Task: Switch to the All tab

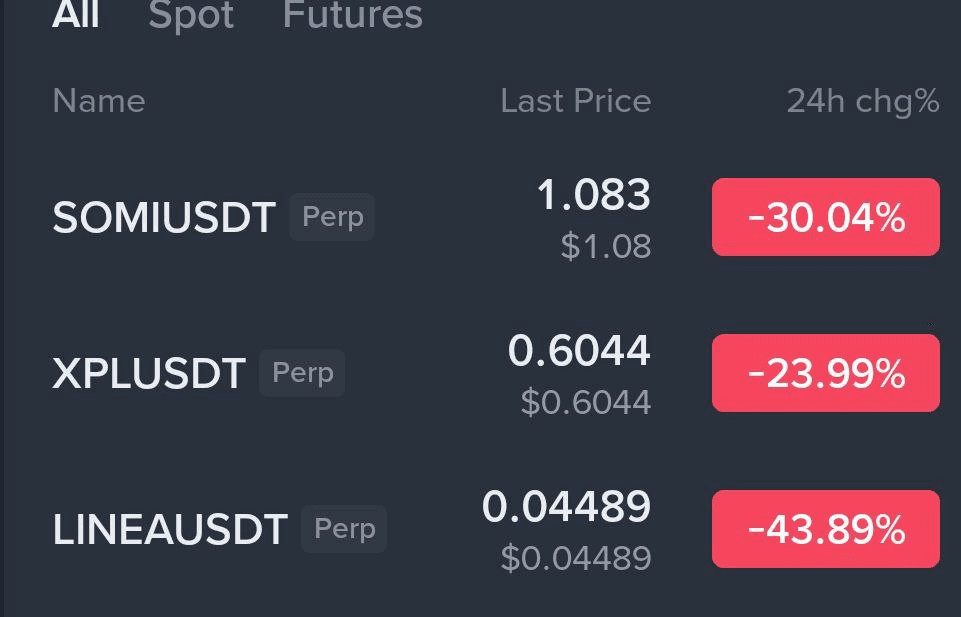Action: 75,13
